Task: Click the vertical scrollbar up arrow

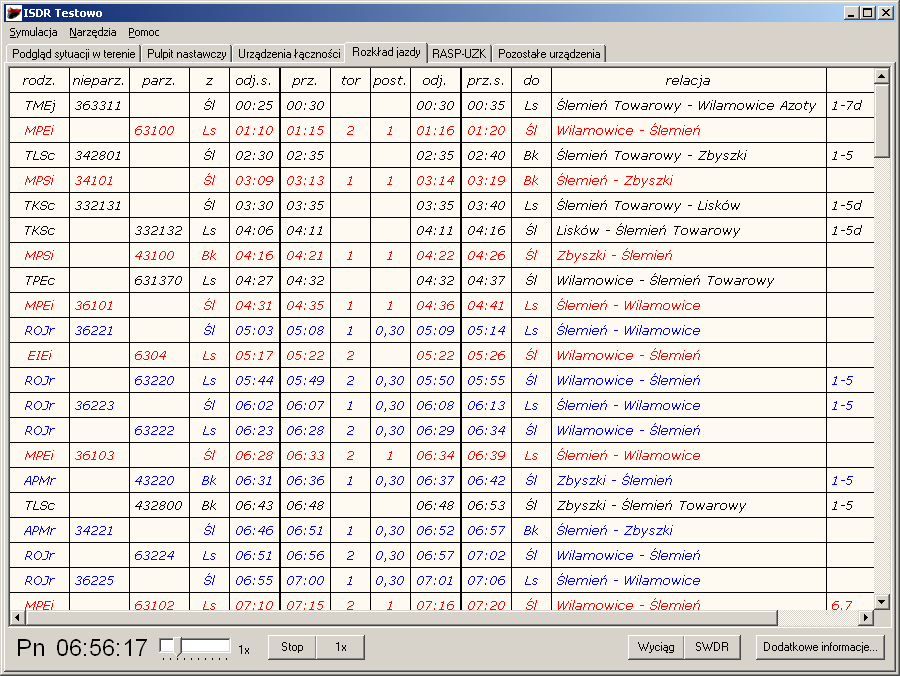Action: point(882,75)
